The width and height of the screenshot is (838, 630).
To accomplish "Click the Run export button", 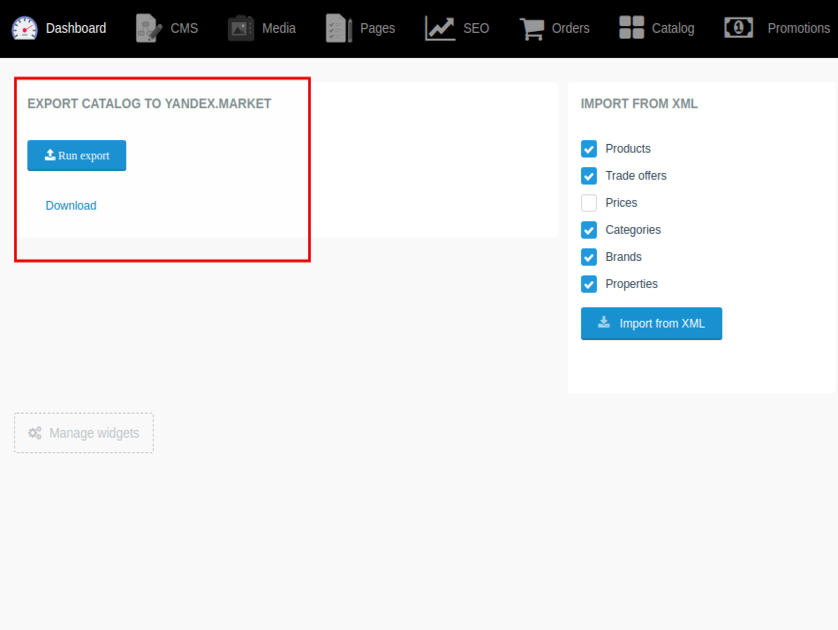I will [77, 155].
